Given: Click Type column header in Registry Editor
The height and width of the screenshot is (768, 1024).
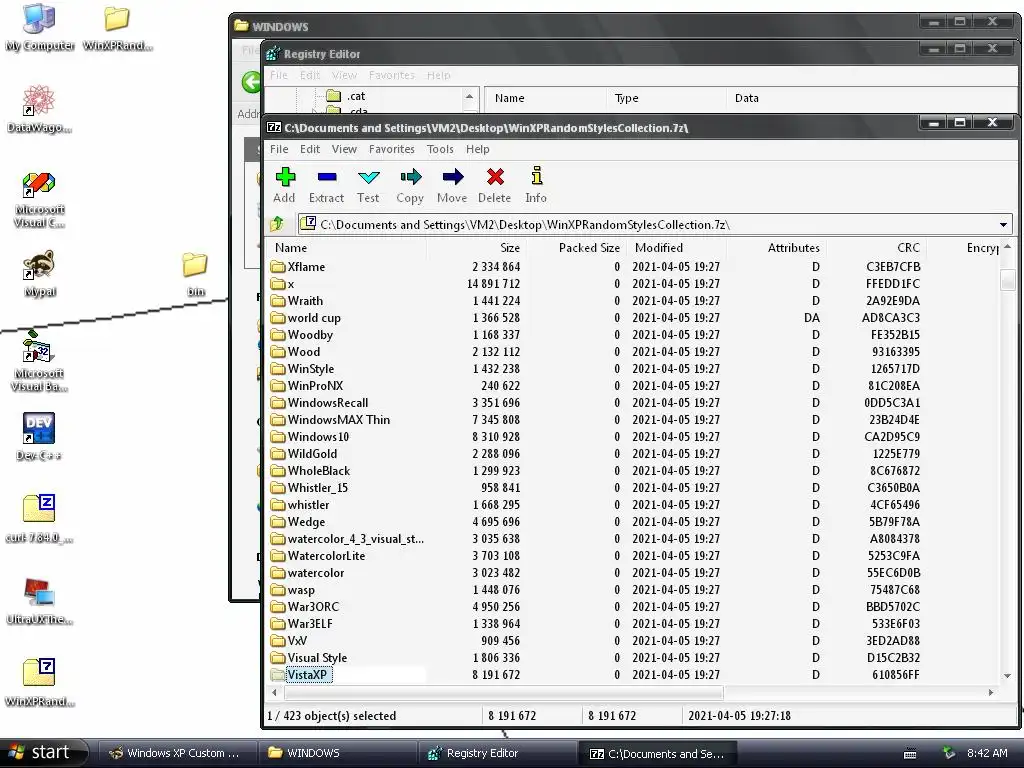Looking at the screenshot, I should point(666,98).
